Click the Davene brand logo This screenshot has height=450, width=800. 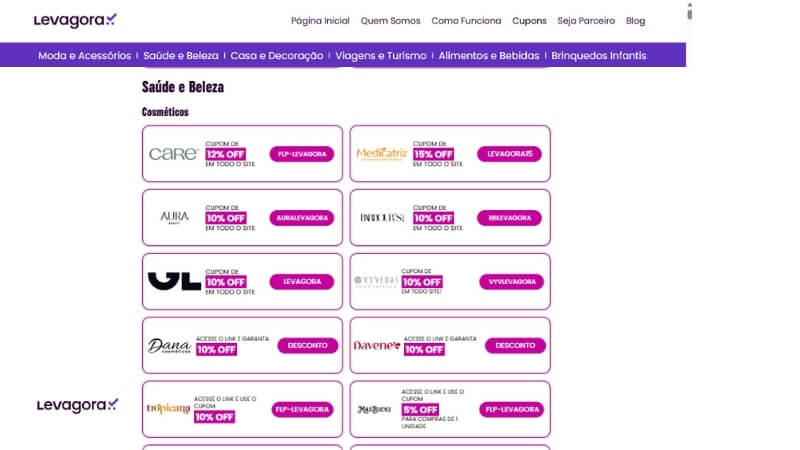(x=377, y=346)
